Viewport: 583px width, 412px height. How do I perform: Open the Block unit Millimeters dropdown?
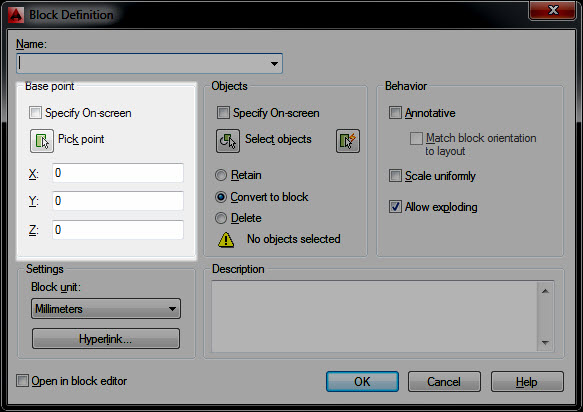(106, 309)
